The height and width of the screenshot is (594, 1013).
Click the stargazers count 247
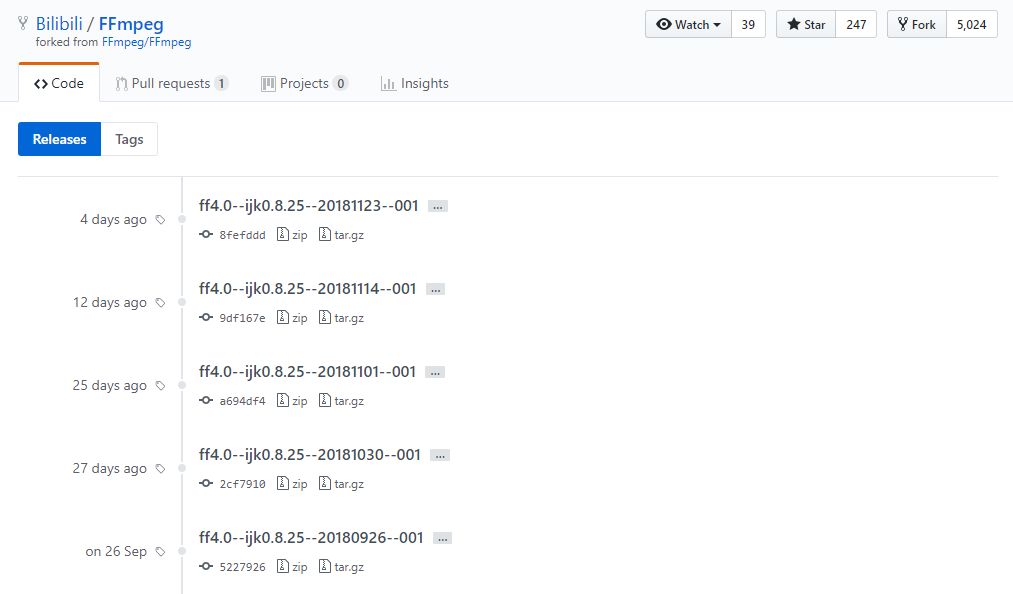pyautogui.click(x=856, y=25)
